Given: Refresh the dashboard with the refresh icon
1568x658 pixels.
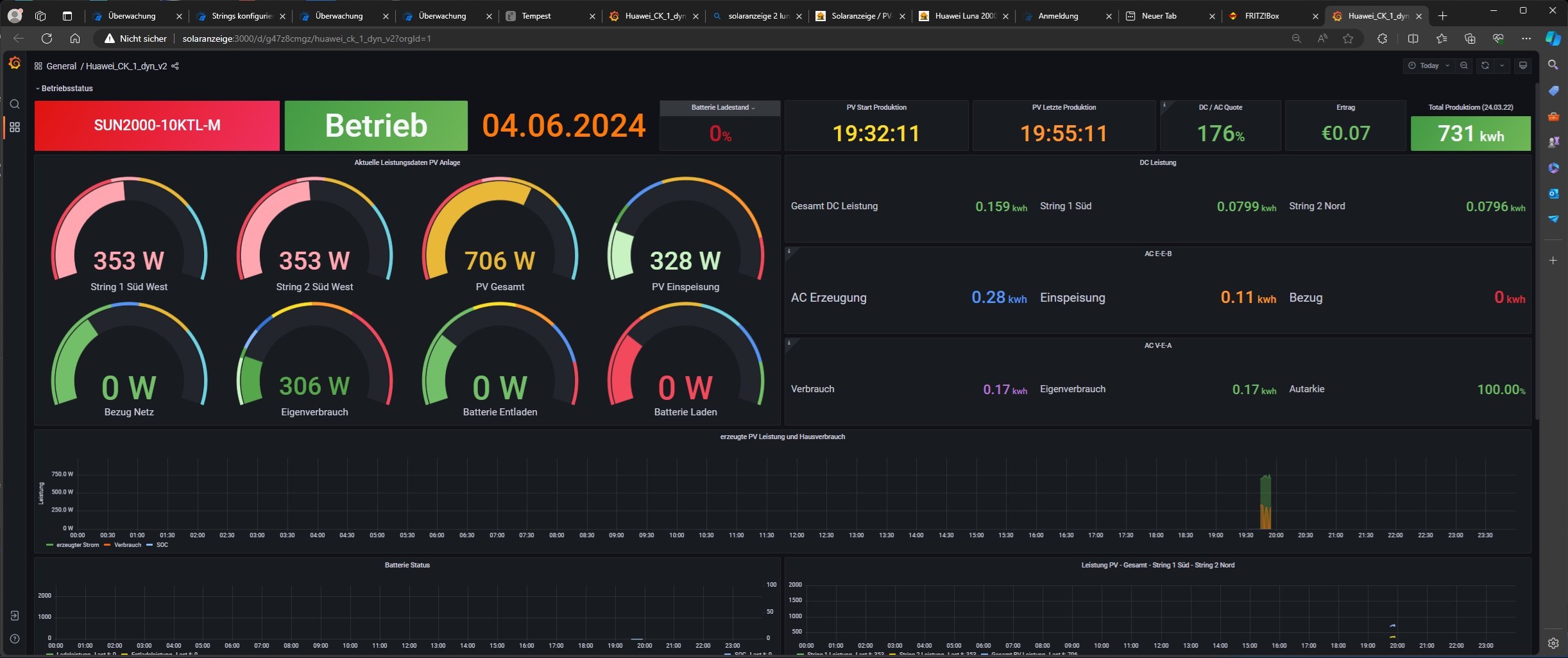Looking at the screenshot, I should tap(1485, 65).
